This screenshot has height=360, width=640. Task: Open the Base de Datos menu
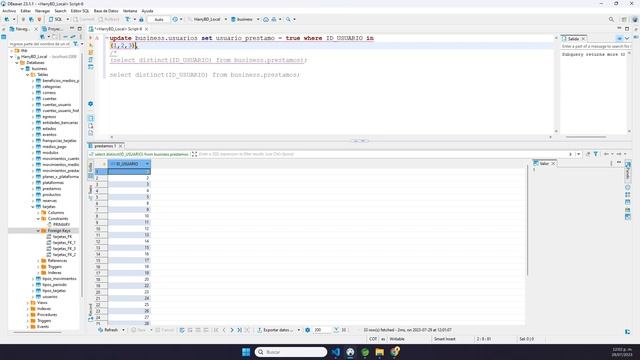pos(106,11)
